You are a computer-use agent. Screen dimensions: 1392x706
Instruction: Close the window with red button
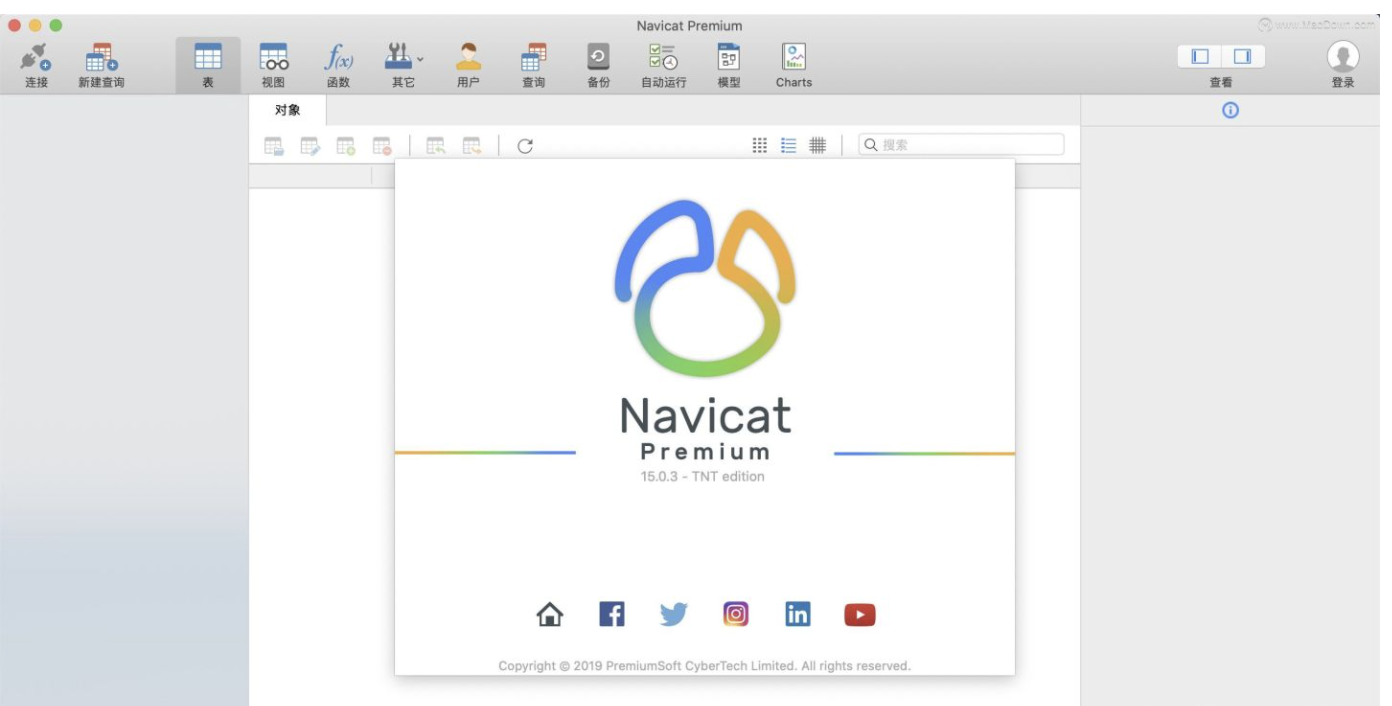[15, 25]
